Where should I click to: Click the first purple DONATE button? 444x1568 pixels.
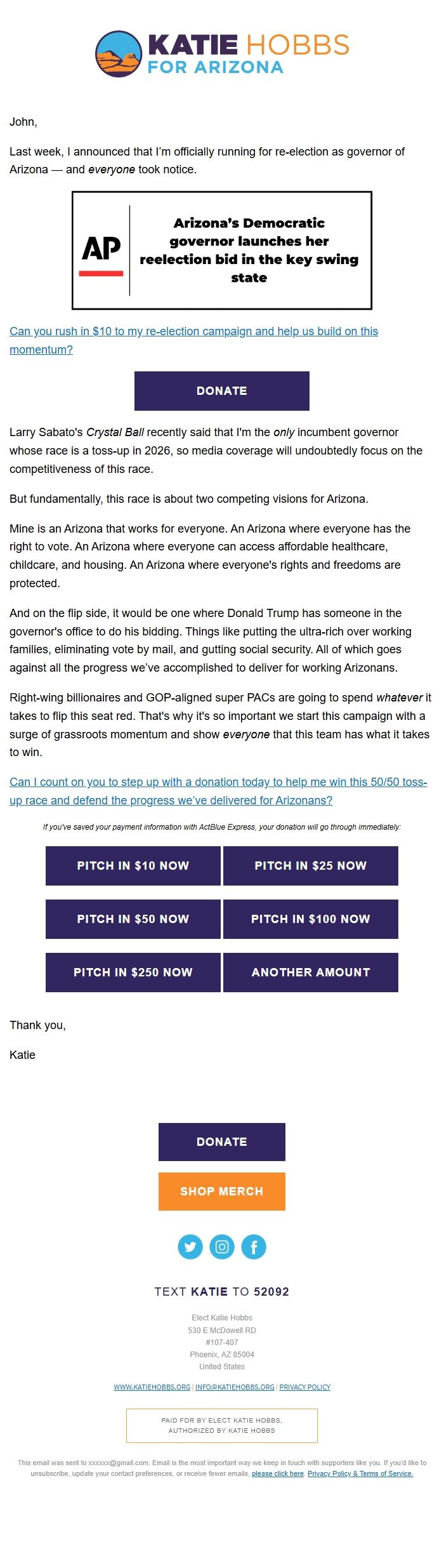[x=222, y=391]
